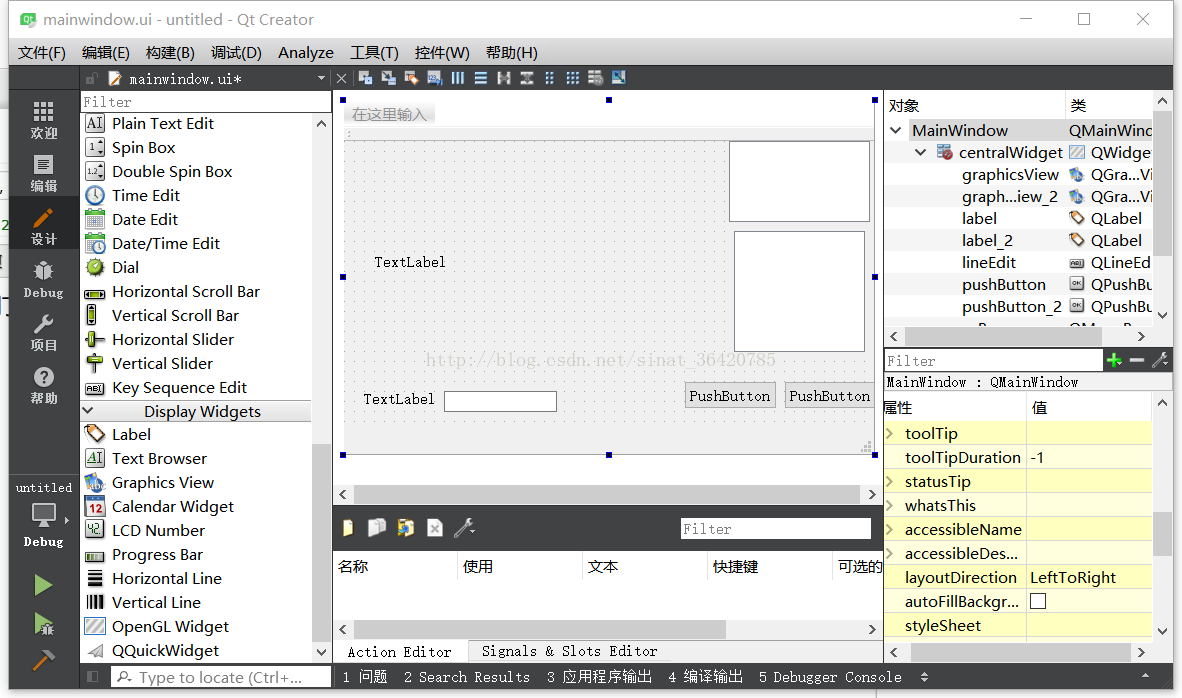Screen dimensions: 1182x698
Task: Toggle sidebar button at bottom left
Action: [93, 677]
